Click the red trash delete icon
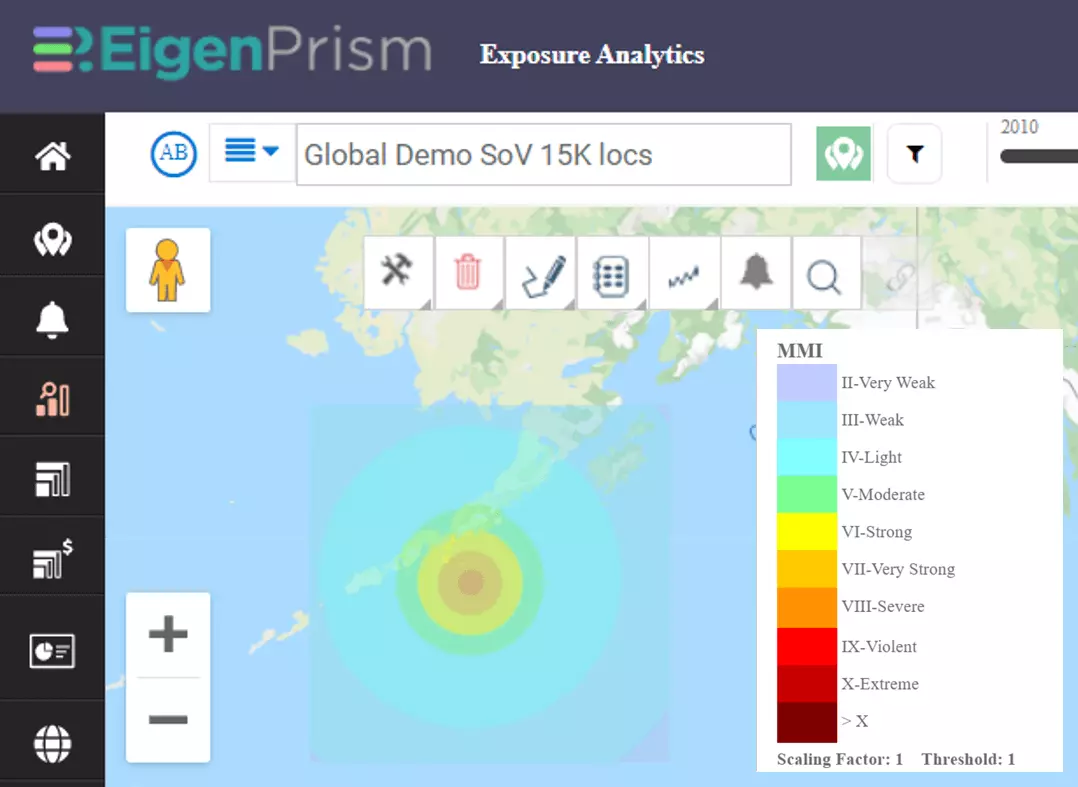 point(468,272)
